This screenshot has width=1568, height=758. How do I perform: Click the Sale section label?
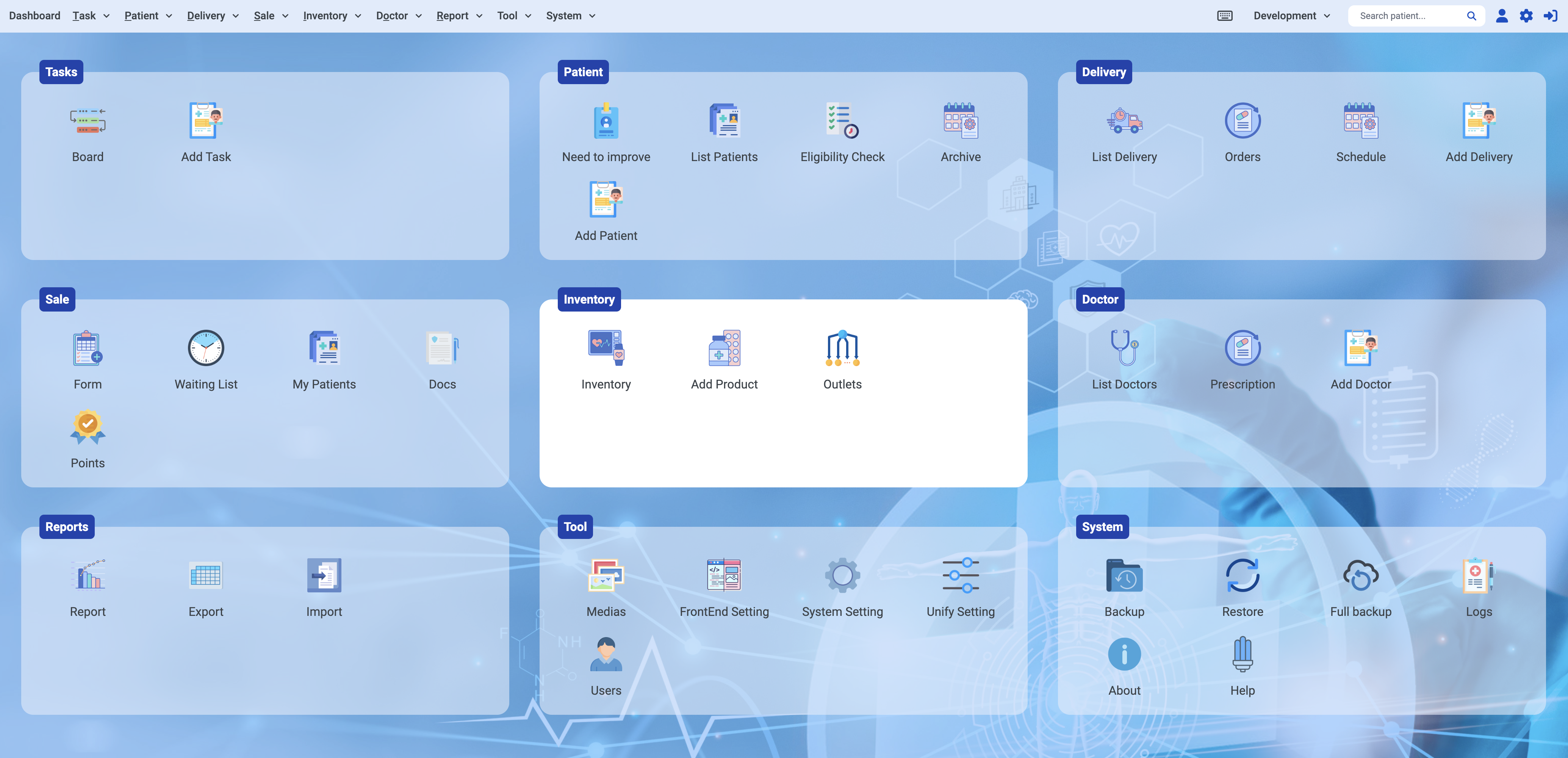point(57,299)
